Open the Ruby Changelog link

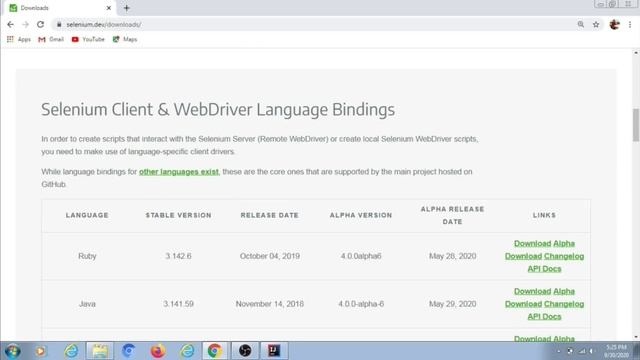(x=564, y=256)
